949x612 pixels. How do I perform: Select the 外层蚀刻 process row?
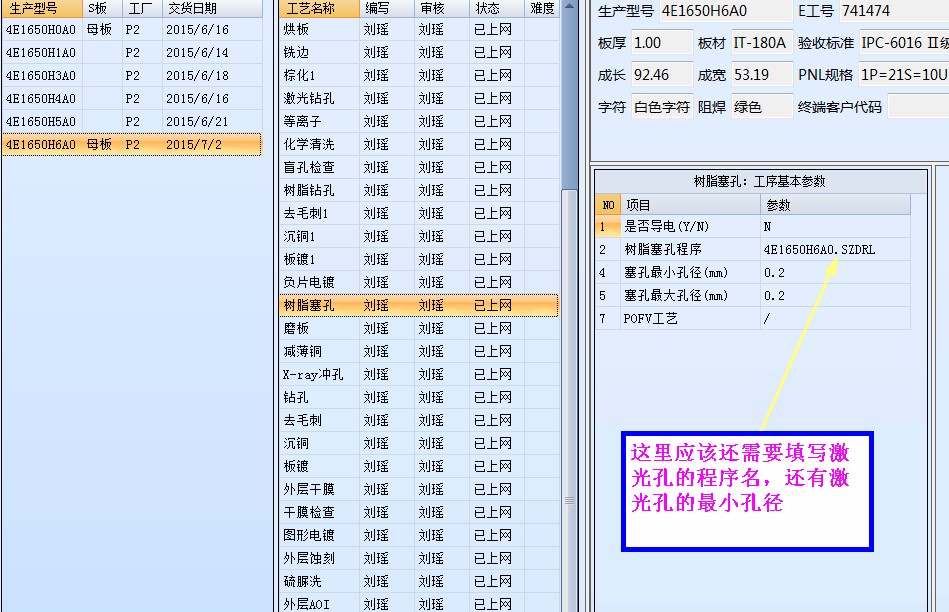pos(419,559)
